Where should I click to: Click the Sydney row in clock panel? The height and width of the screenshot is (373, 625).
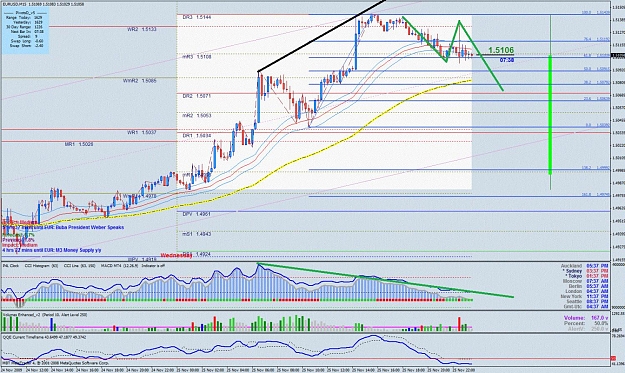pos(586,271)
